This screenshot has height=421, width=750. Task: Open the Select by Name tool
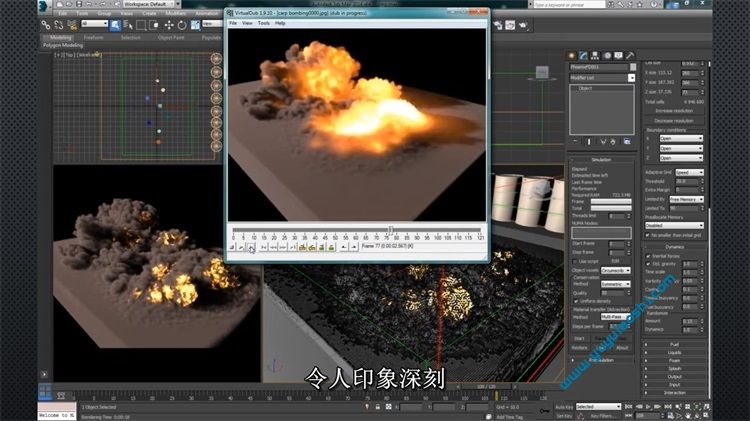click(x=128, y=25)
